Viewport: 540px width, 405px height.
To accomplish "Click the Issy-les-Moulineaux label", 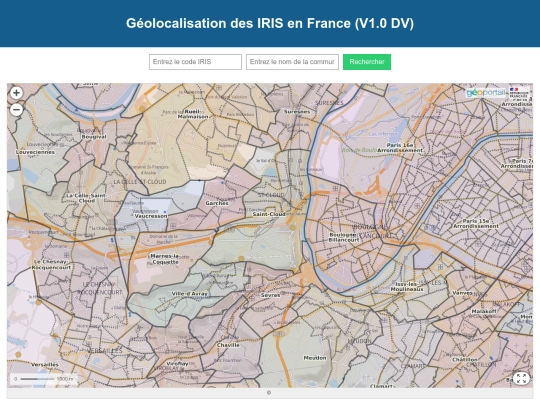I will (407, 287).
